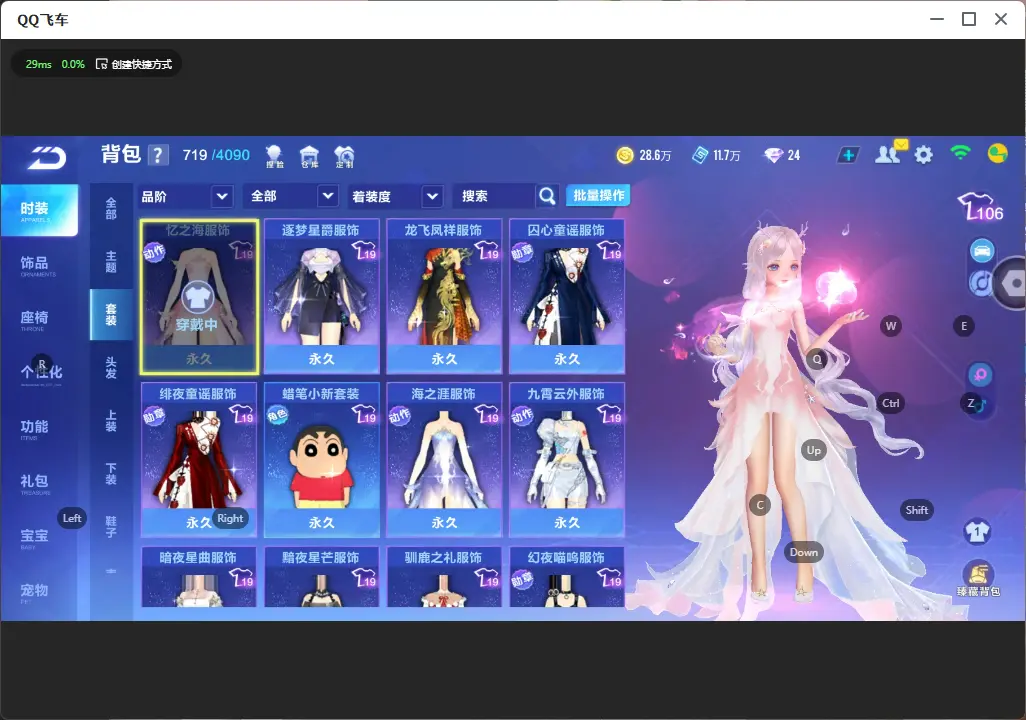Screen dimensions: 1026x720
Task: Switch to the 时装 category tab
Action: (x=39, y=210)
